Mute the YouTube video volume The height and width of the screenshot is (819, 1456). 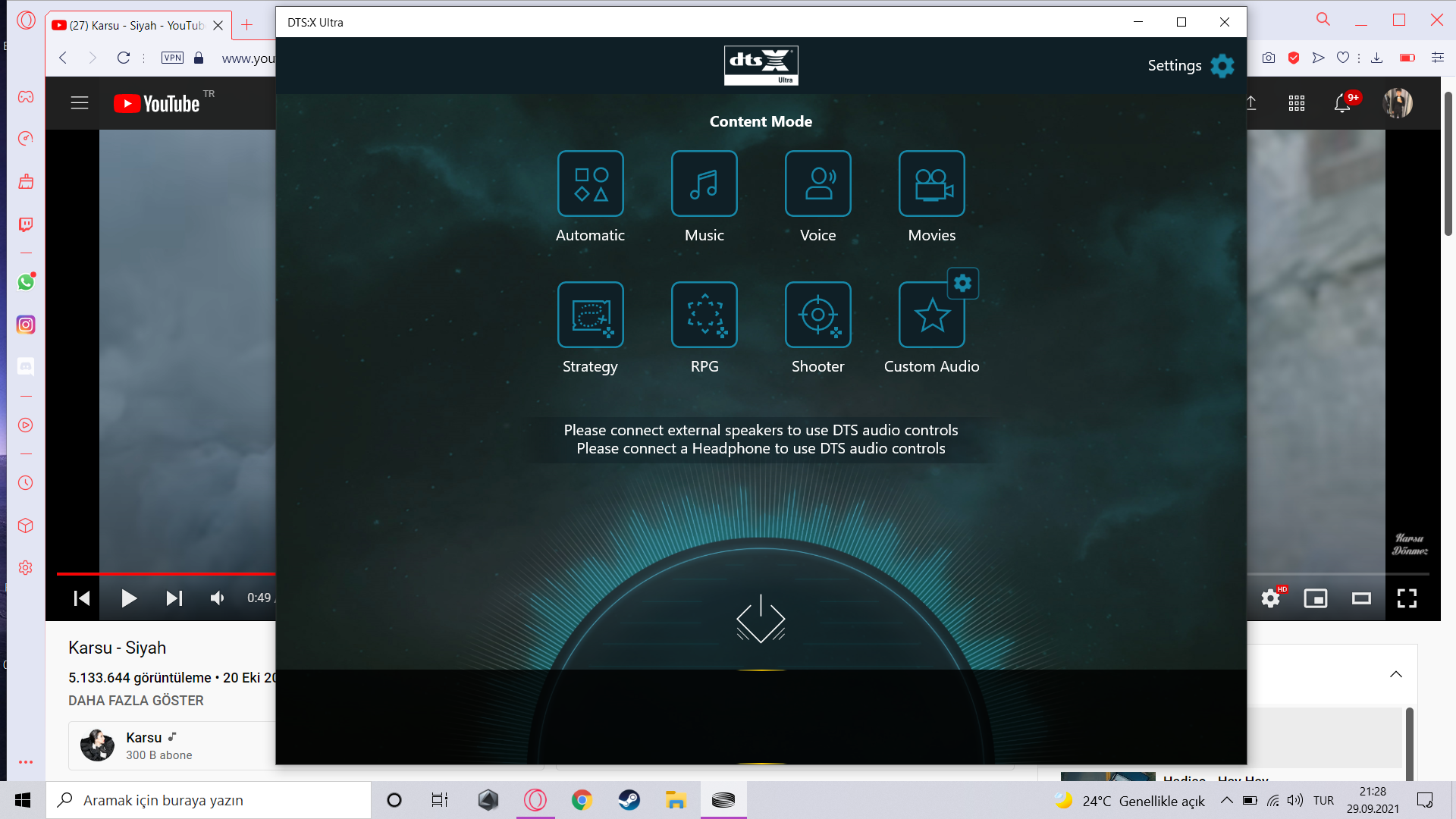(x=218, y=598)
